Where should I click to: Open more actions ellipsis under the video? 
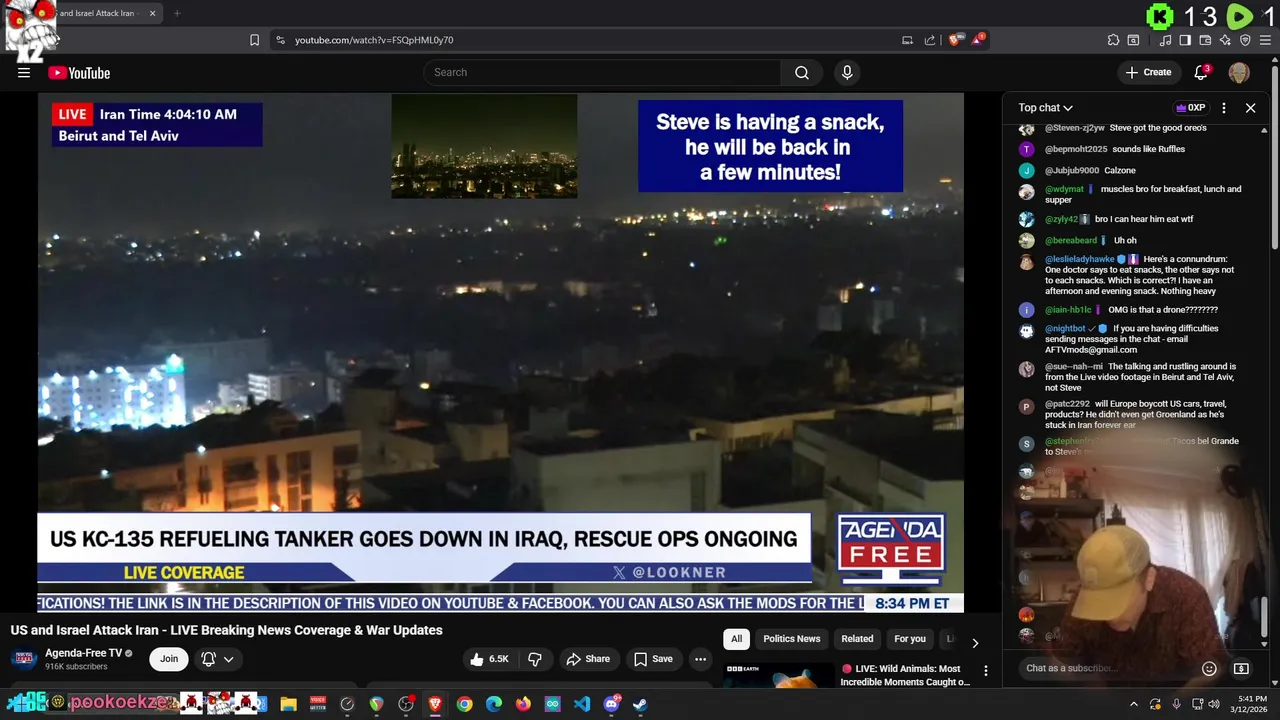[x=700, y=659]
